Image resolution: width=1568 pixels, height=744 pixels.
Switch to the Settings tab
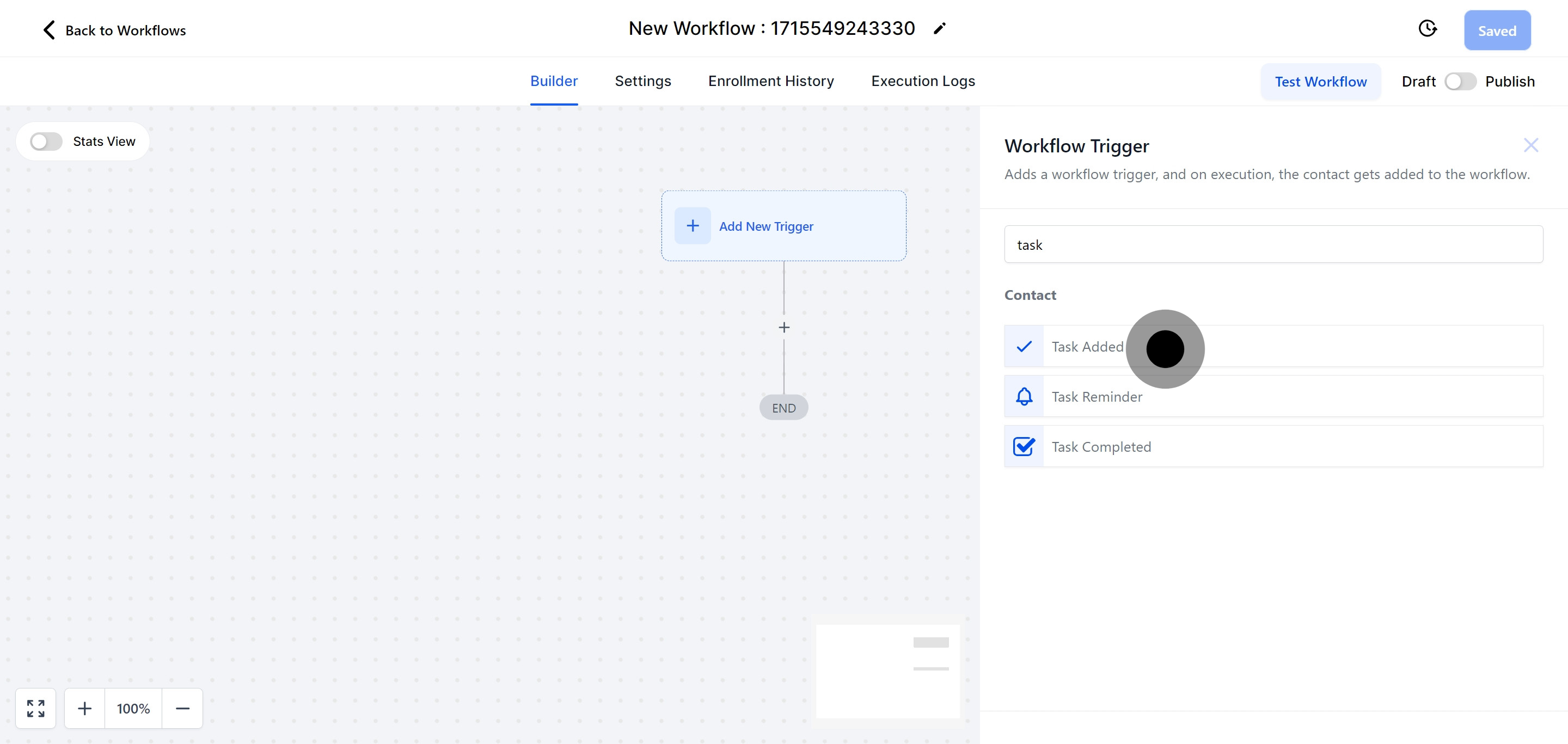tap(643, 81)
